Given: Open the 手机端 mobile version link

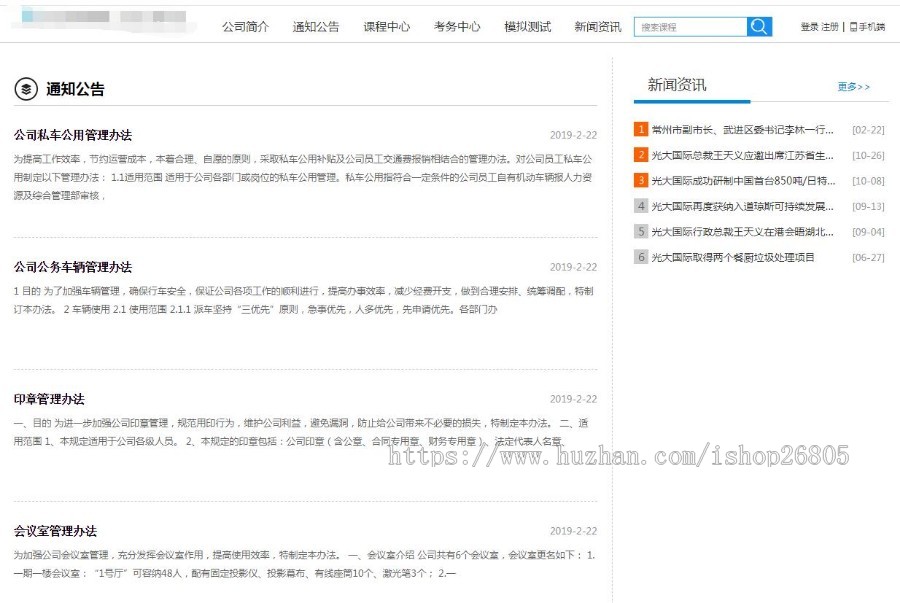Looking at the screenshot, I should [867, 27].
